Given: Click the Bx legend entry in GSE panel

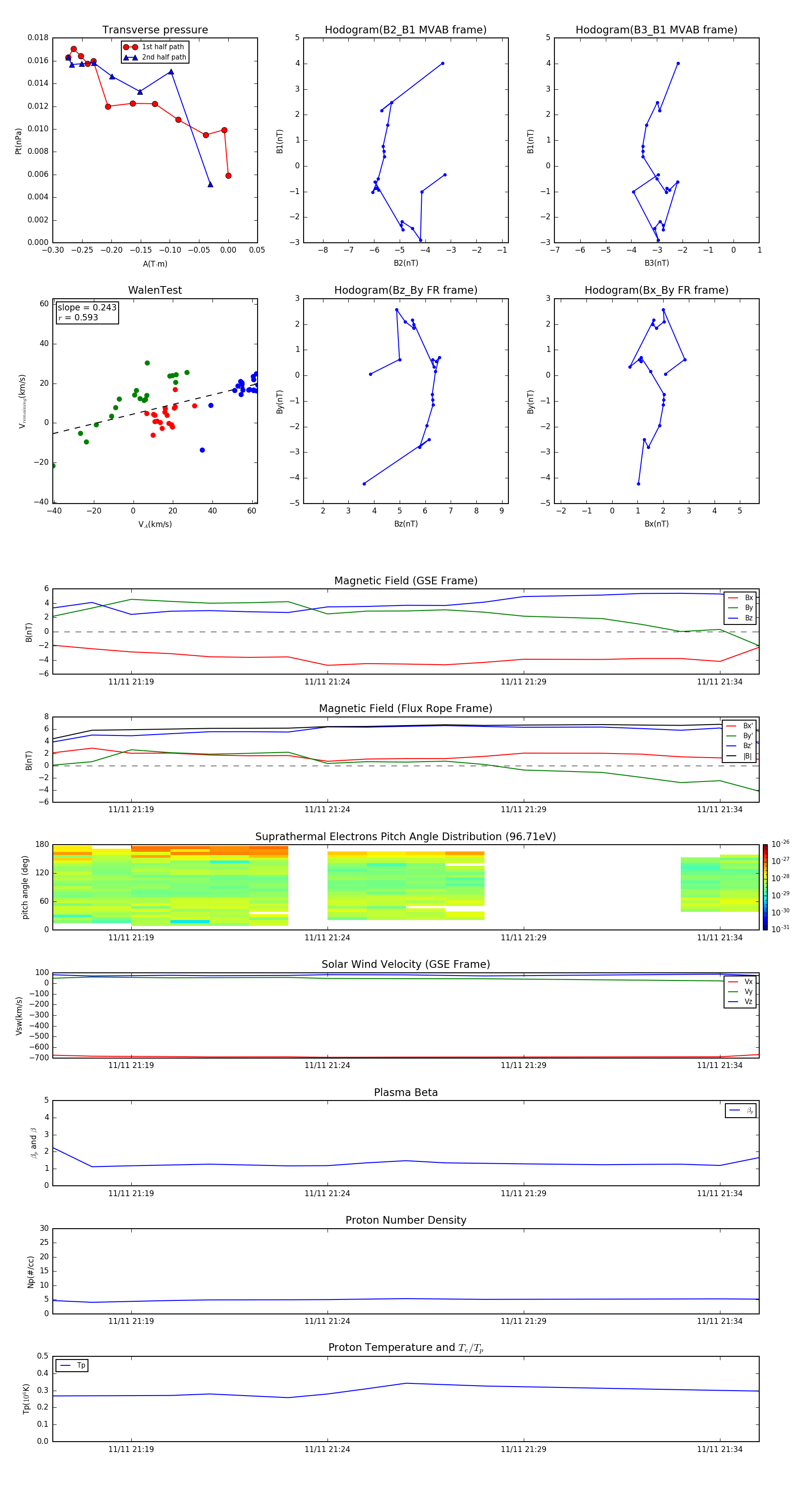Looking at the screenshot, I should (x=740, y=598).
